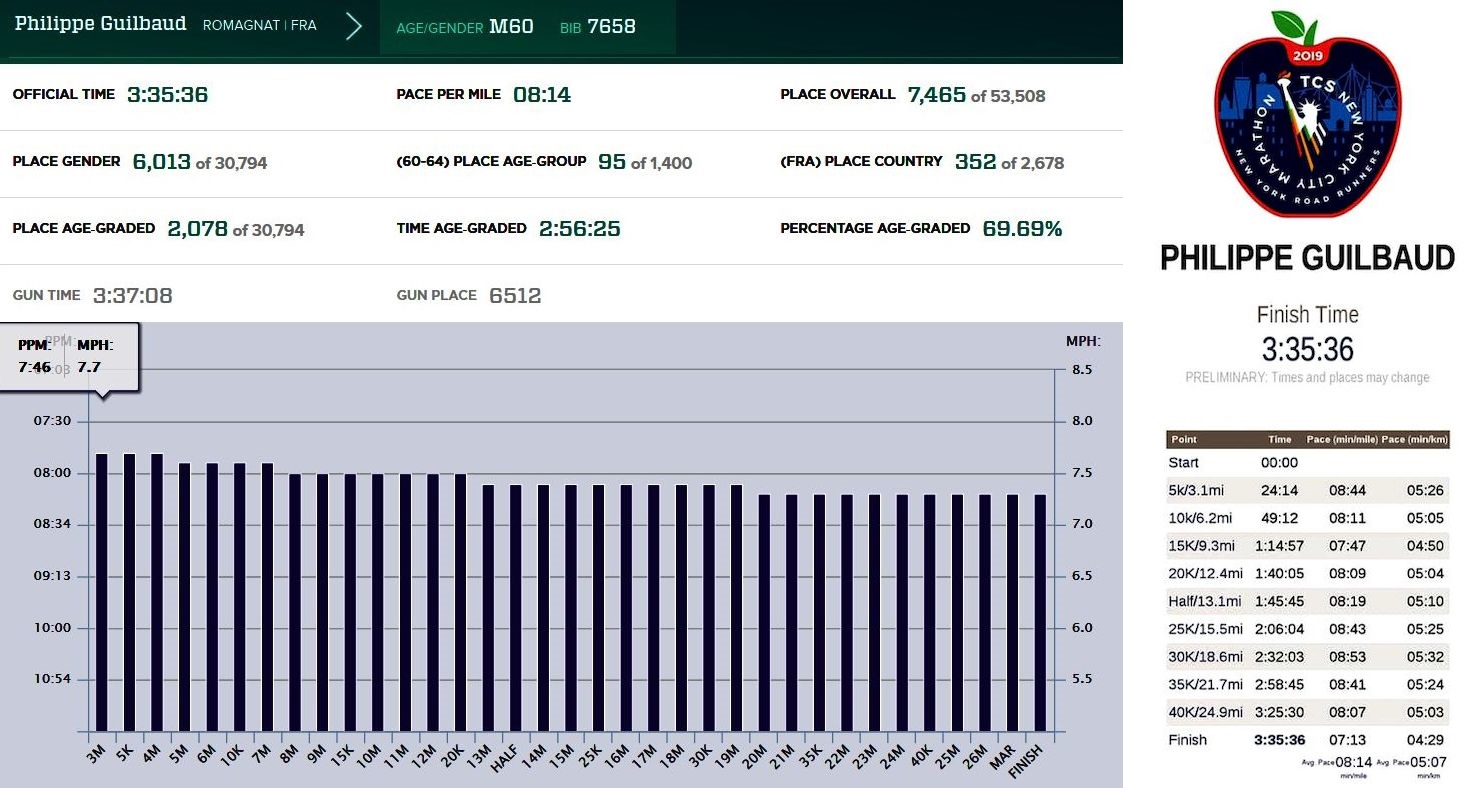Select the 5K bar in the pace chart
The width and height of the screenshot is (1484, 788).
click(x=129, y=592)
